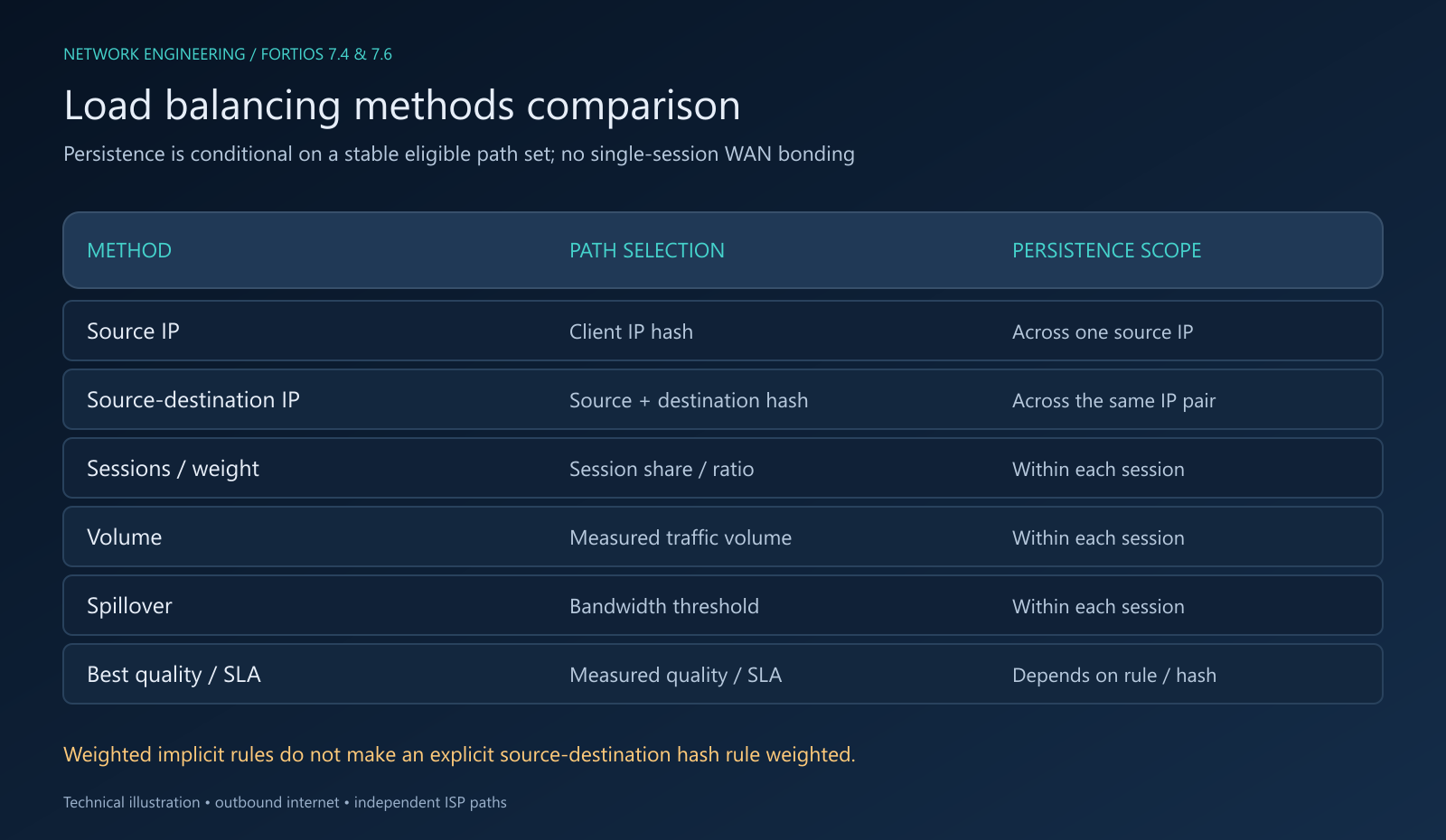Click the 'Client IP hash' cell

(631, 331)
